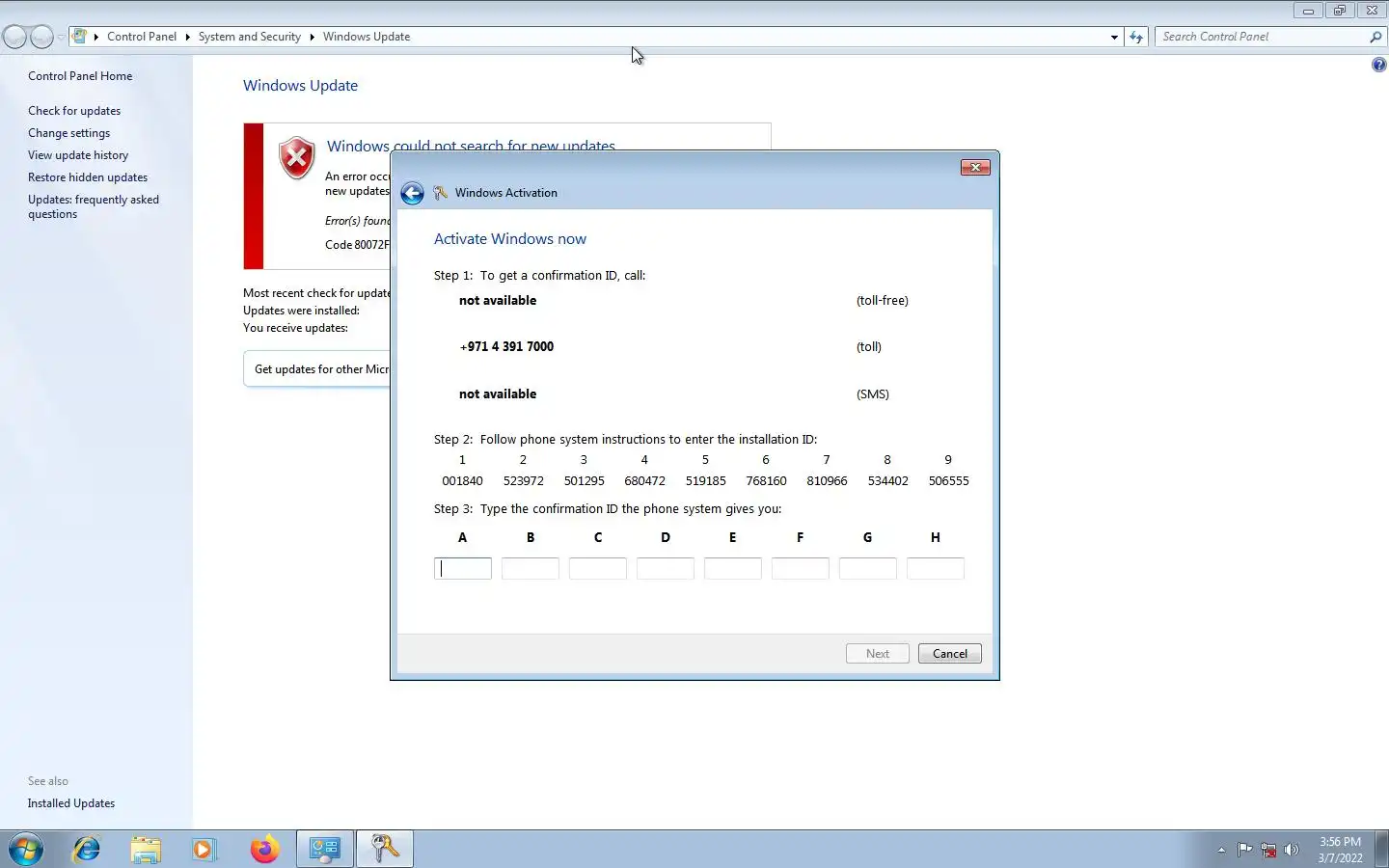This screenshot has width=1389, height=868.
Task: Open Restore hidden updates link
Action: 88,177
